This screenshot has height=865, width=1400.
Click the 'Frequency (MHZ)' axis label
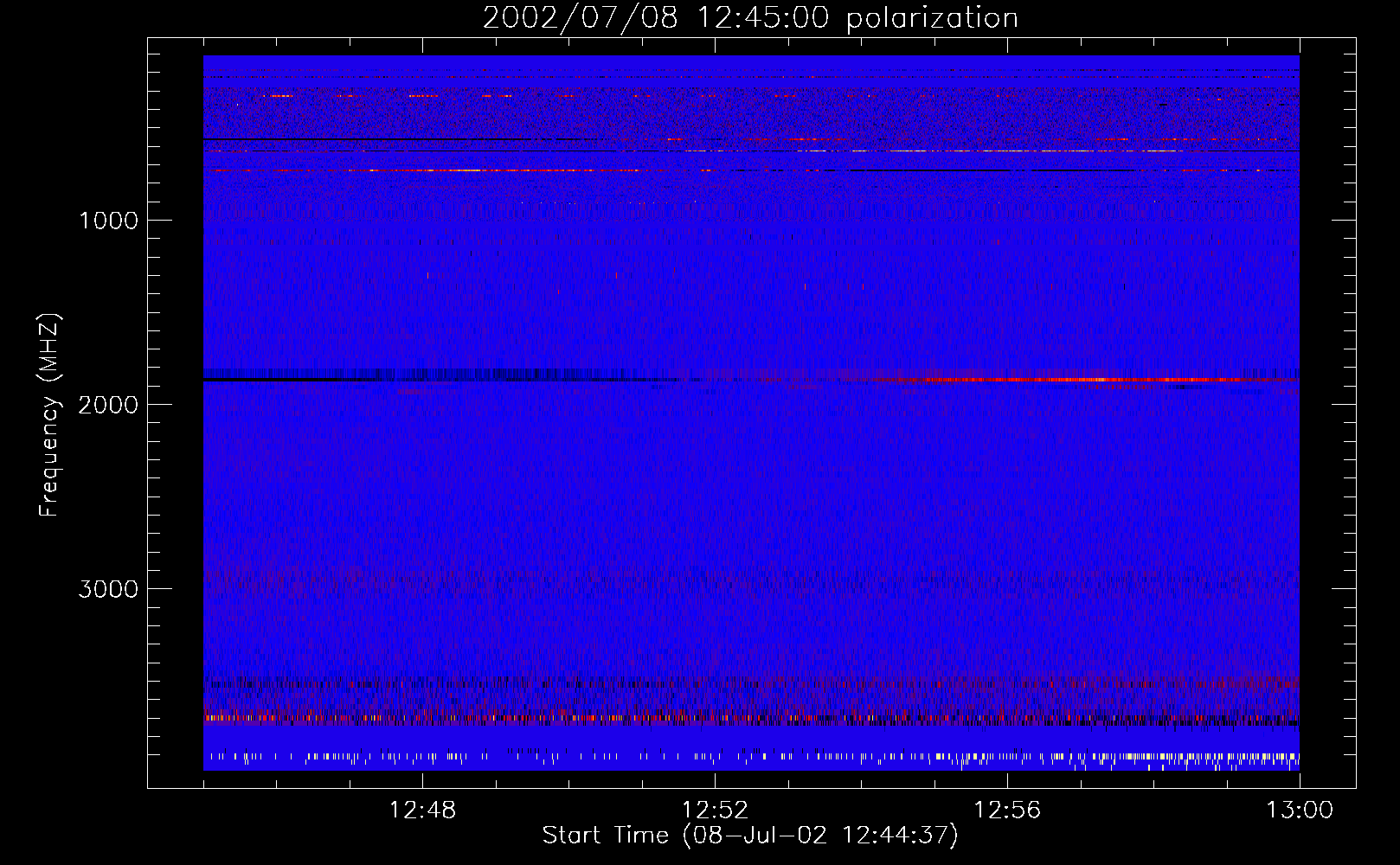click(49, 415)
